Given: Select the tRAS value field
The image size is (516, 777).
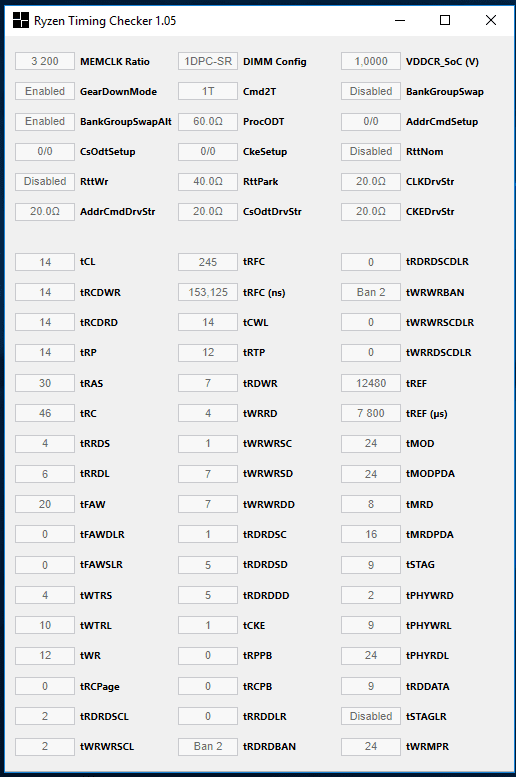Looking at the screenshot, I should [x=45, y=383].
